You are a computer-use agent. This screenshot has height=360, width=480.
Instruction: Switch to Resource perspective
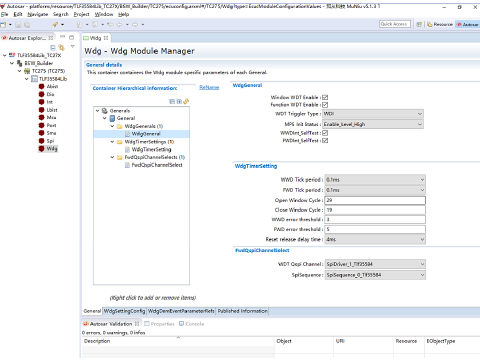pyautogui.click(x=440, y=24)
